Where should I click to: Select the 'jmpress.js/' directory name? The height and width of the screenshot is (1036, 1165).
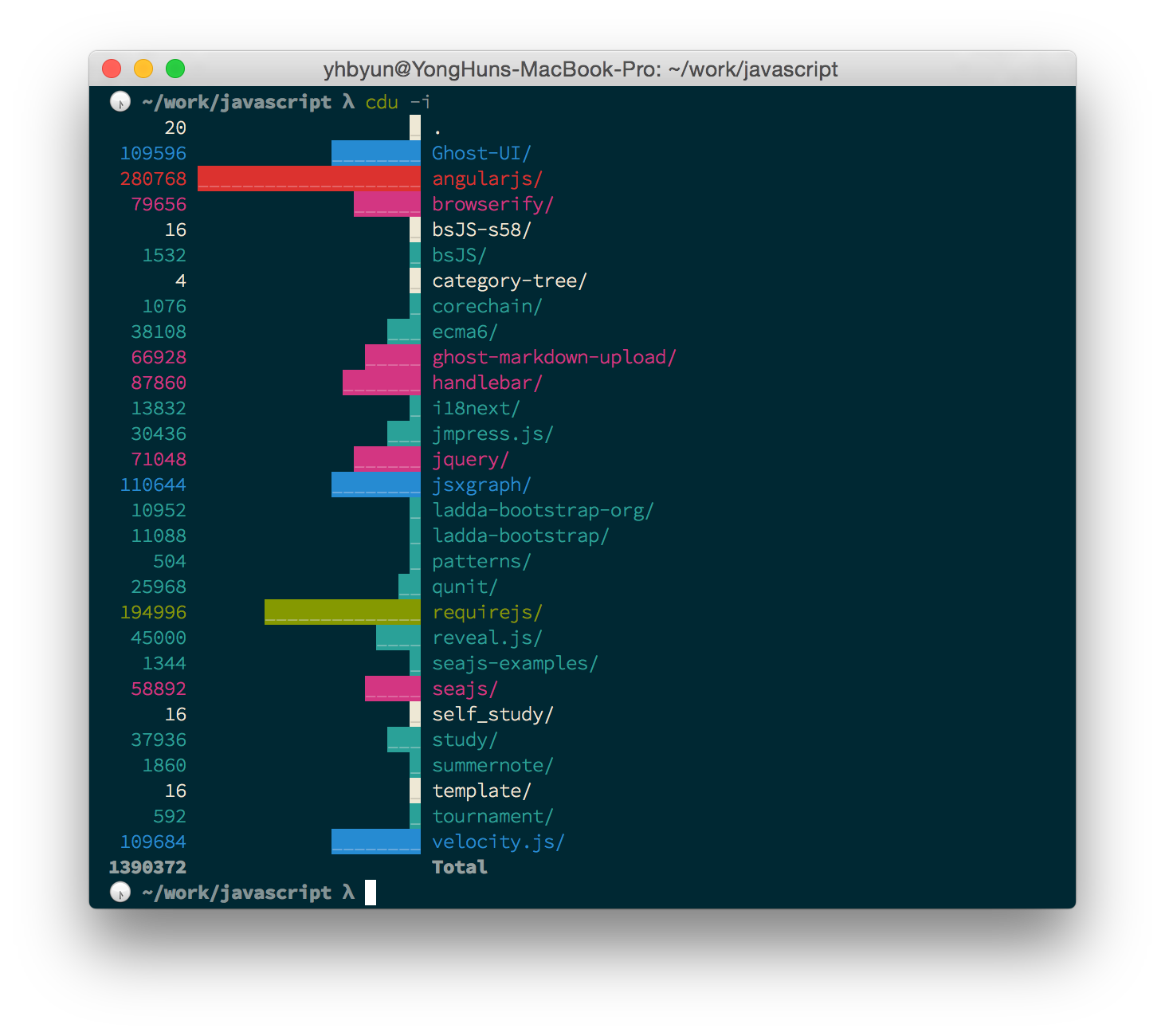492,434
